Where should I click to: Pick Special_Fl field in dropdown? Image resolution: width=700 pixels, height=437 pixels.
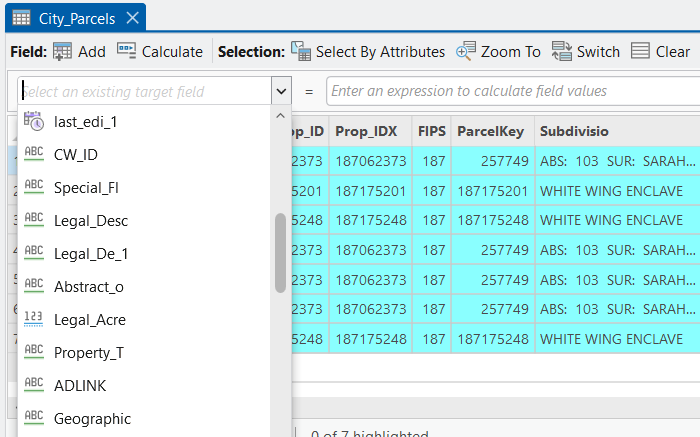[86, 188]
